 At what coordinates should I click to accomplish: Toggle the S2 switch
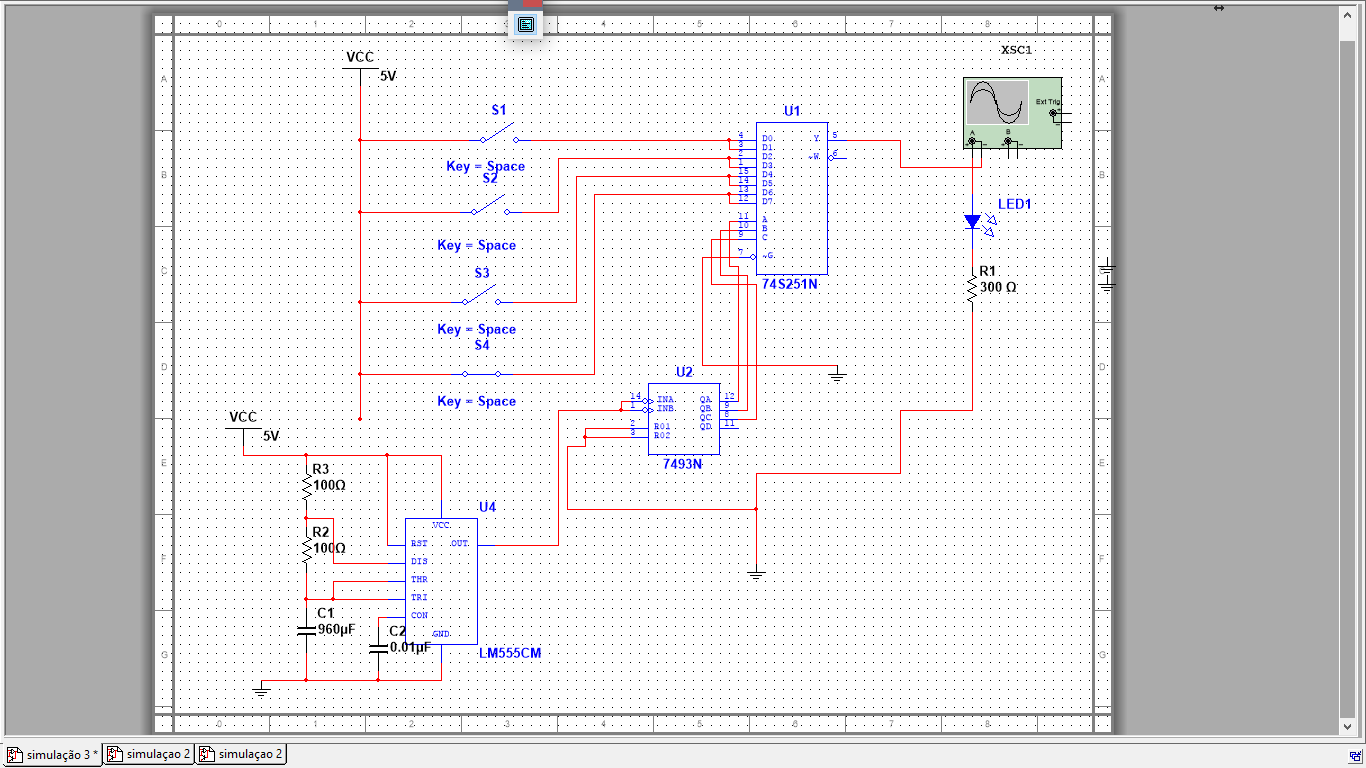[489, 207]
